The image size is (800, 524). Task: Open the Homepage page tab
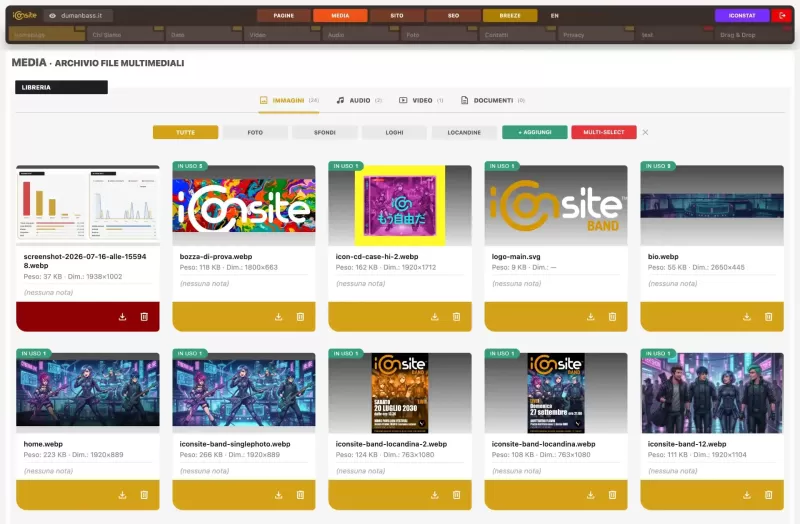(47, 34)
